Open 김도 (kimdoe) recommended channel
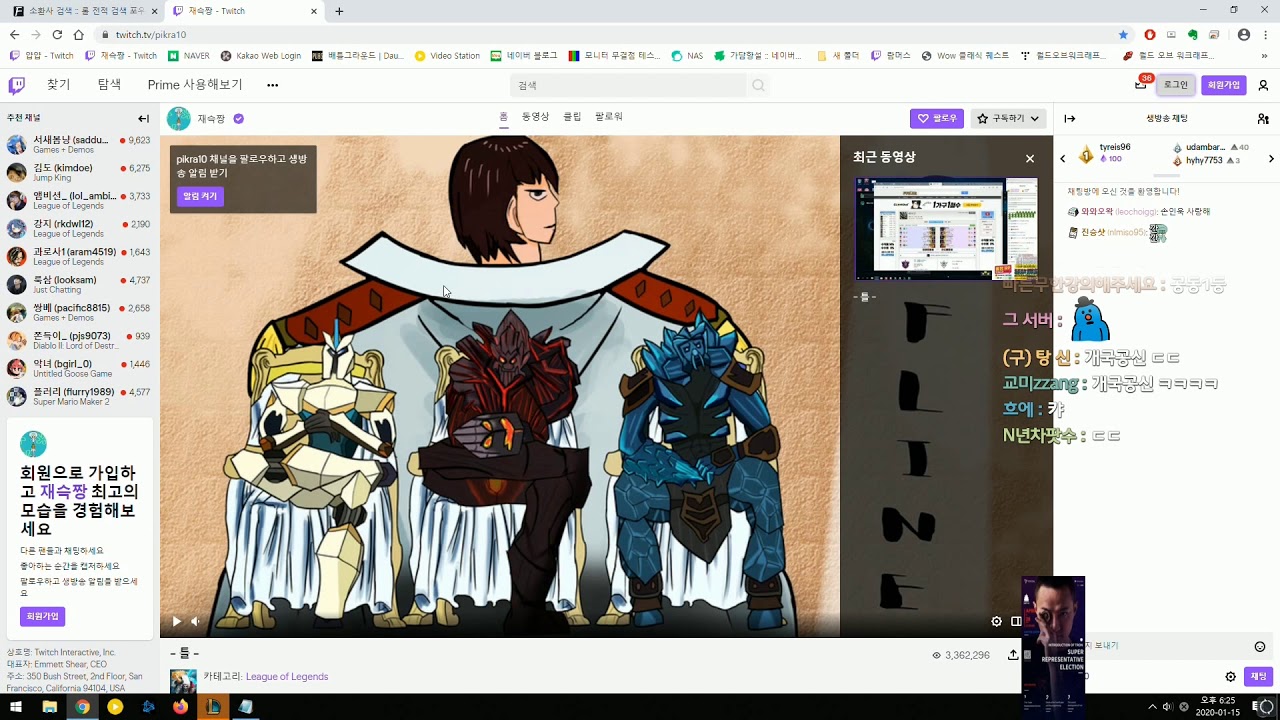Screen dimensions: 1280x720 coord(78,173)
